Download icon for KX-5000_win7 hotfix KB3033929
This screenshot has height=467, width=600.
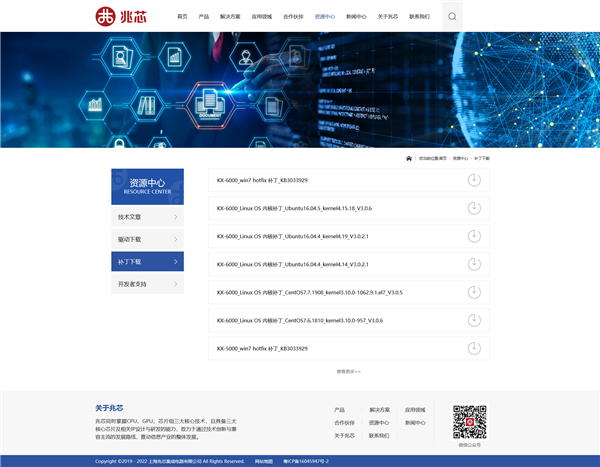pyautogui.click(x=474, y=348)
